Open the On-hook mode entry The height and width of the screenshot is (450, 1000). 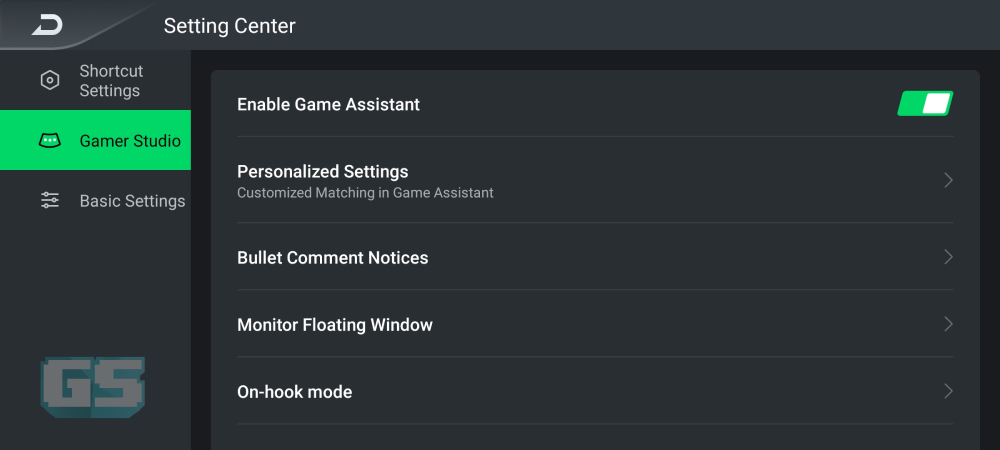(x=595, y=391)
